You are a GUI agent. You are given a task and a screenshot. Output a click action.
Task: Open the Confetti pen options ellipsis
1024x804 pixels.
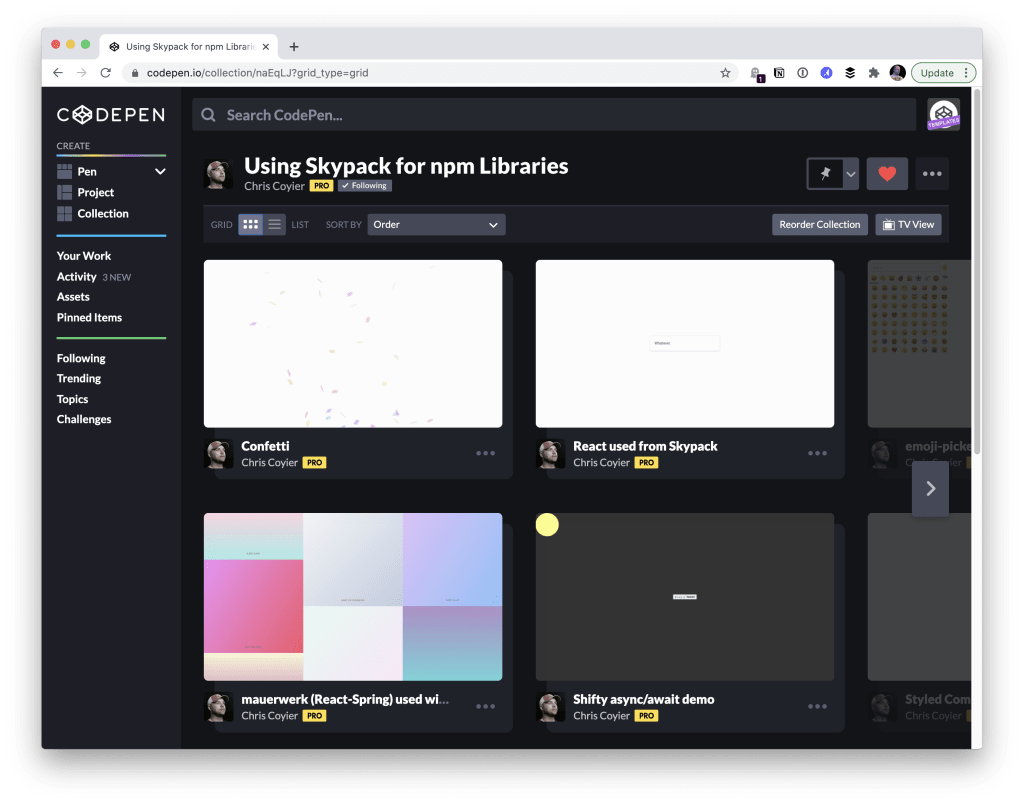485,453
